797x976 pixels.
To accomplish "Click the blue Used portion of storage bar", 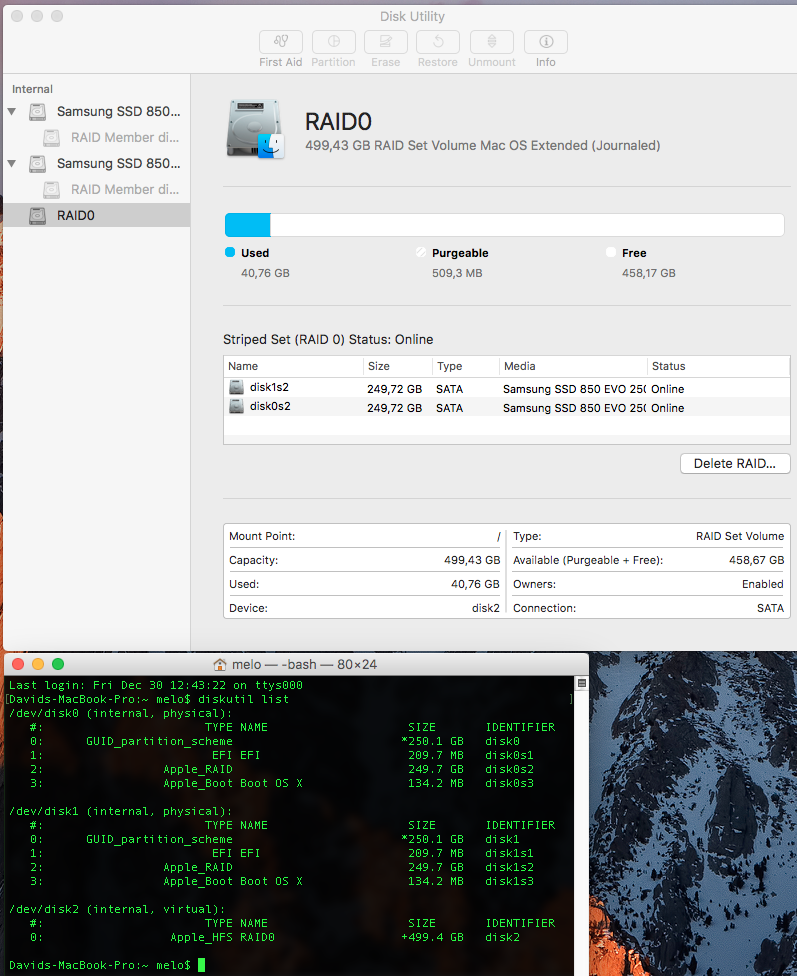I will tap(247, 225).
